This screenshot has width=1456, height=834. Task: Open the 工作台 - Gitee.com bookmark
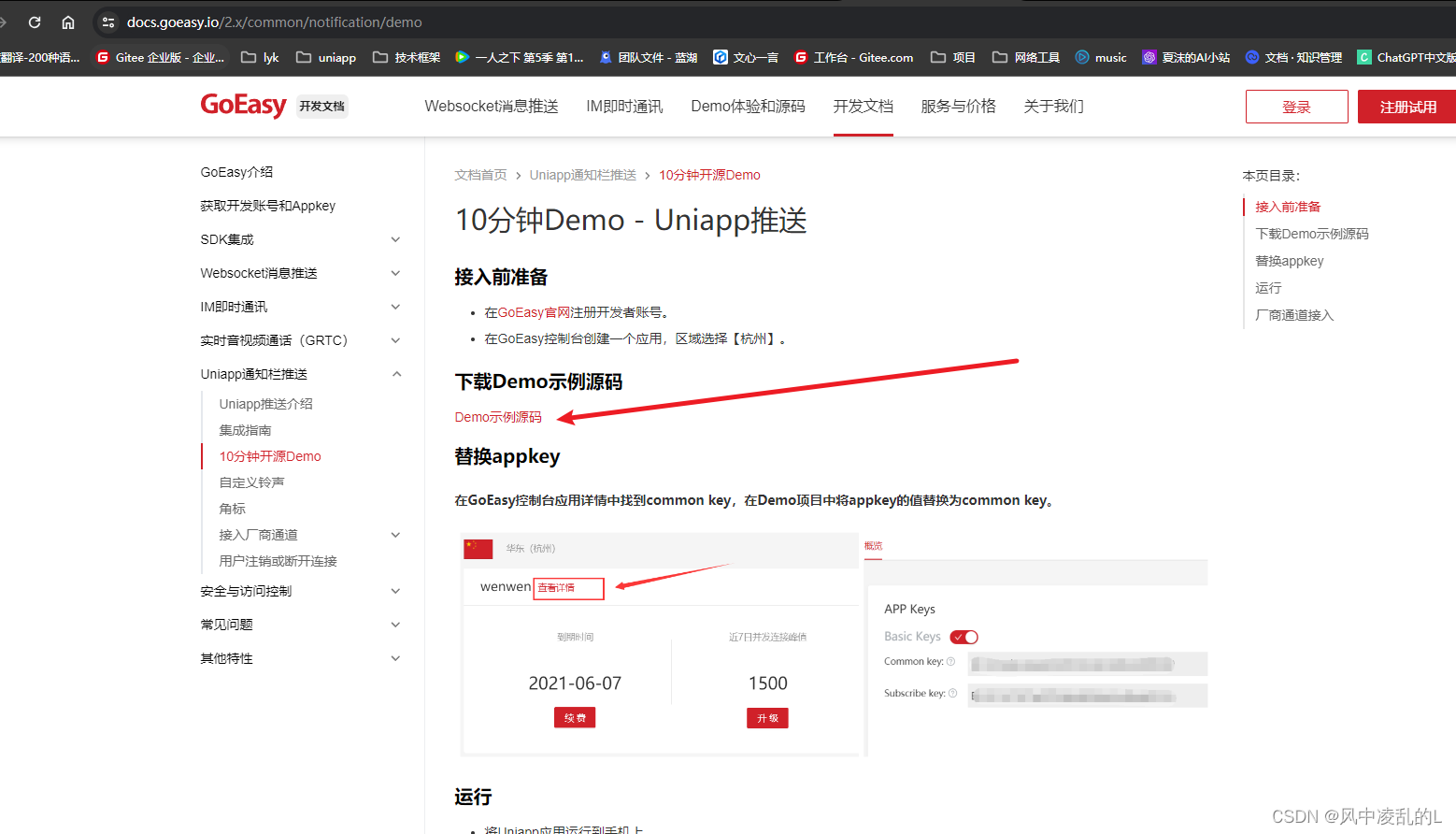[x=853, y=57]
